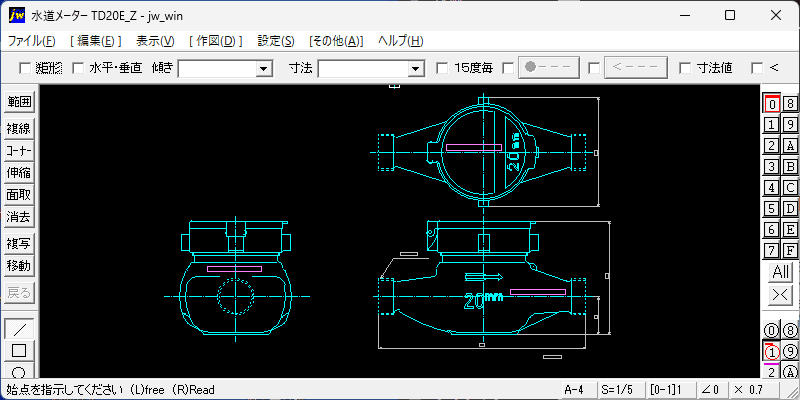Switch to layer 5 button
Image resolution: width=800 pixels, height=400 pixels.
771,208
